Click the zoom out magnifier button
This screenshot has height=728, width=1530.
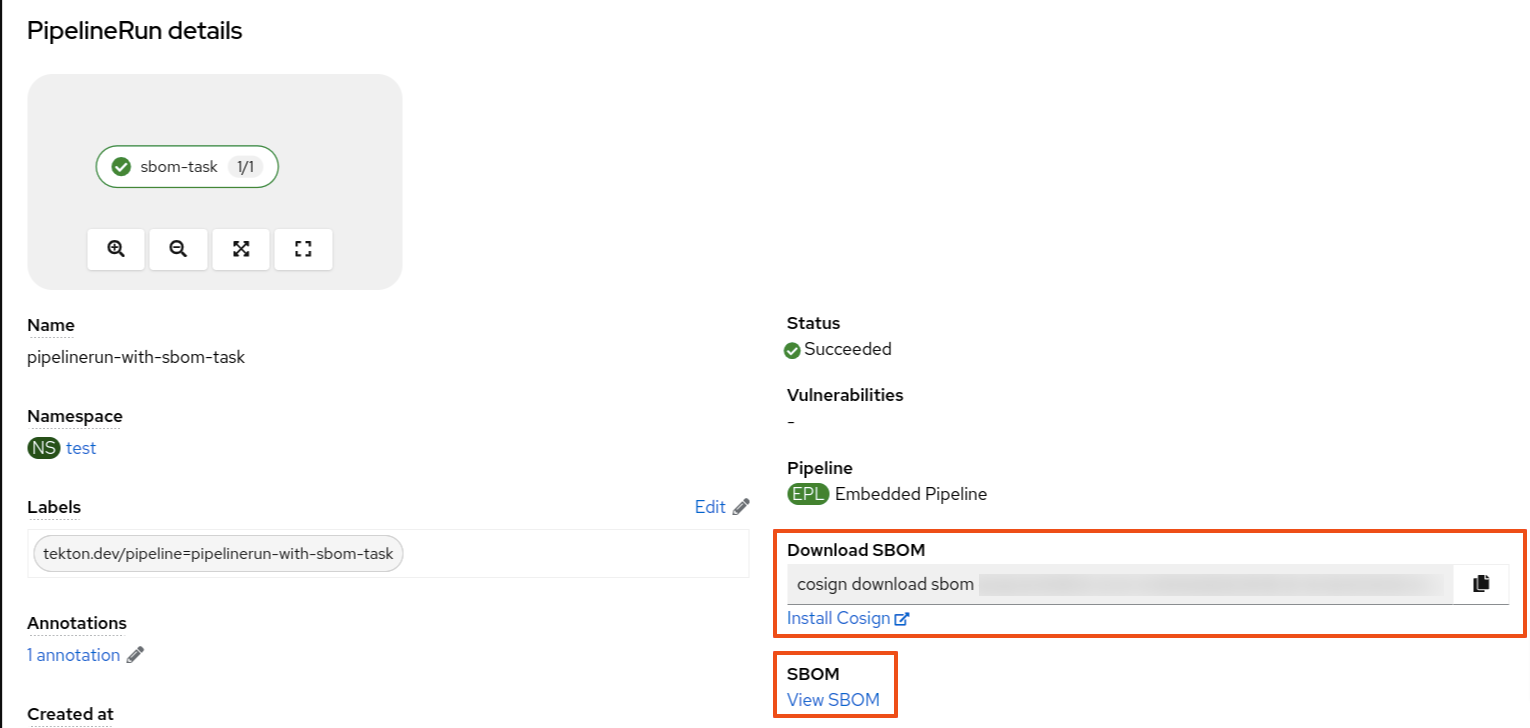pos(178,249)
